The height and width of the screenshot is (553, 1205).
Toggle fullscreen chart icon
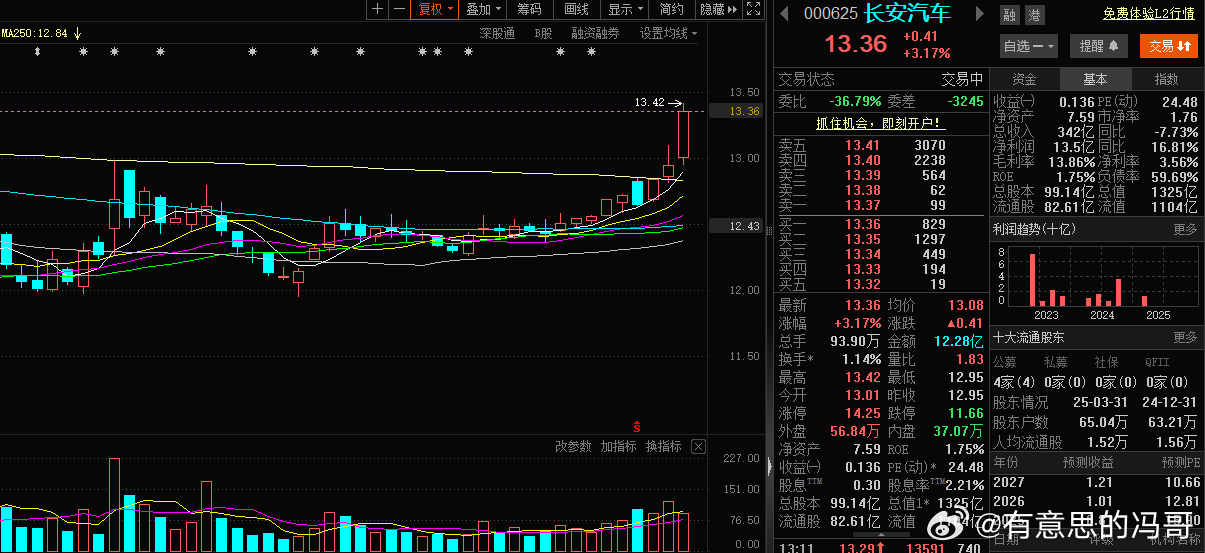(753, 9)
